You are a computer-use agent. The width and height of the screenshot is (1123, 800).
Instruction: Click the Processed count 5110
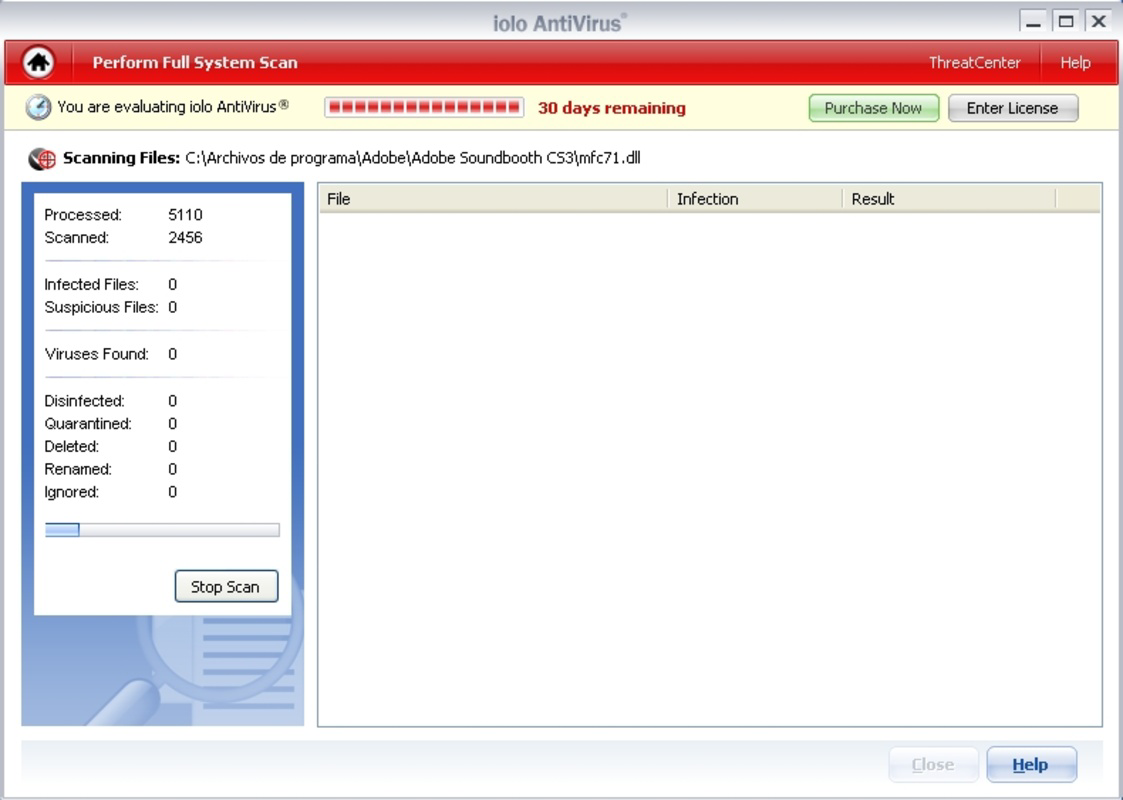click(x=185, y=215)
